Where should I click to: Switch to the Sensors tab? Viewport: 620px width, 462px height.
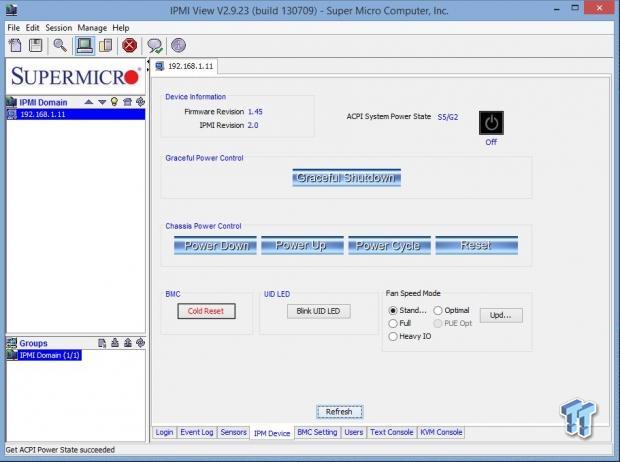(x=233, y=432)
